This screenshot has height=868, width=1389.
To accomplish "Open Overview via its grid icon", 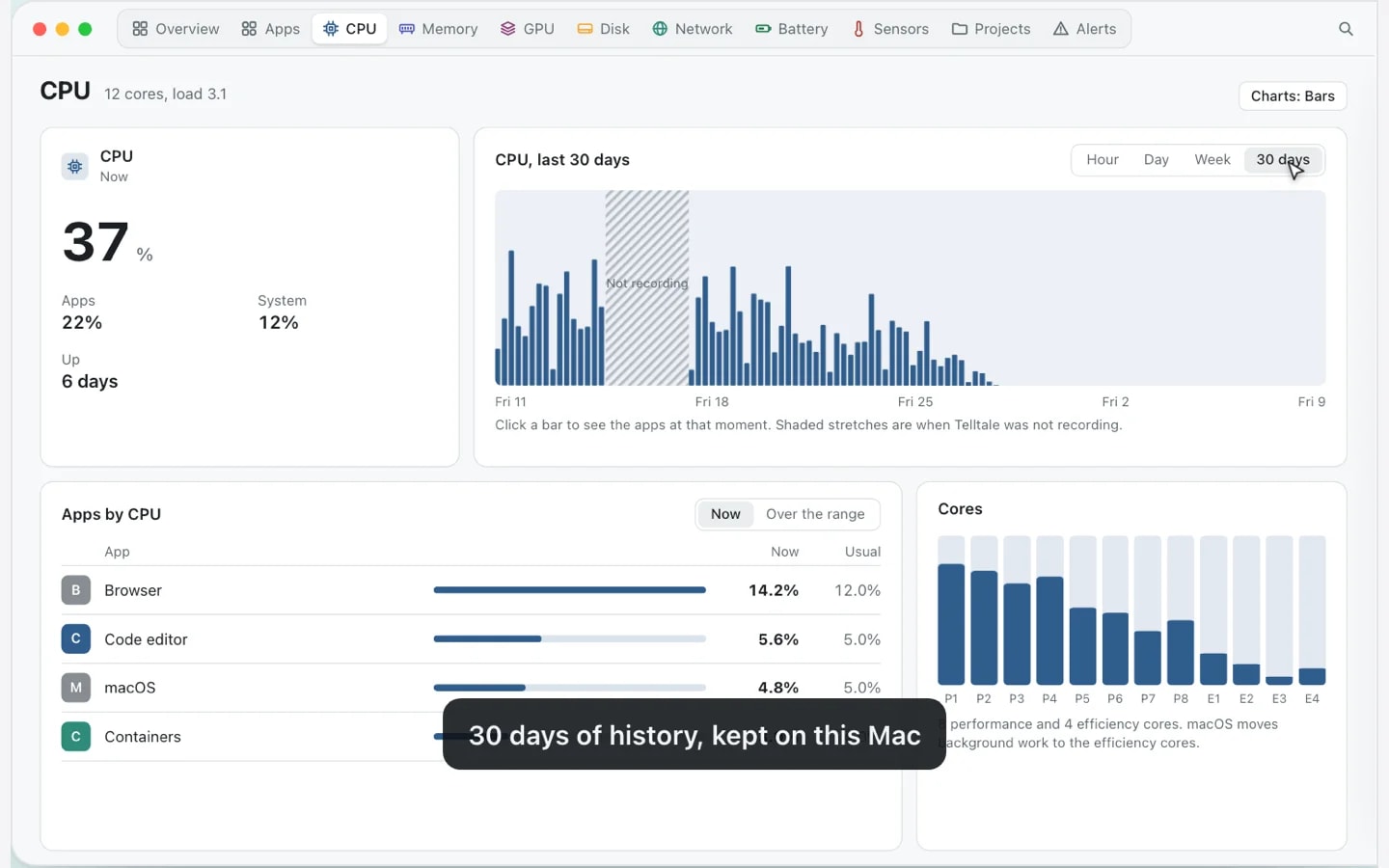I will (x=140, y=29).
